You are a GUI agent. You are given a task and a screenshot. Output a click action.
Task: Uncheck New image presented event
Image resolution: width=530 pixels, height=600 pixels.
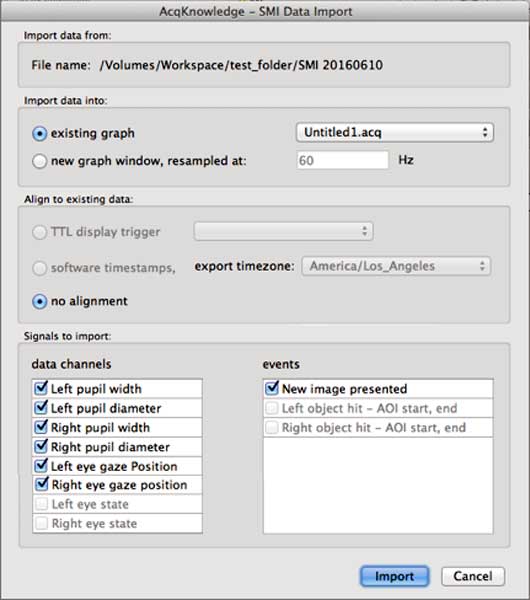[272, 388]
